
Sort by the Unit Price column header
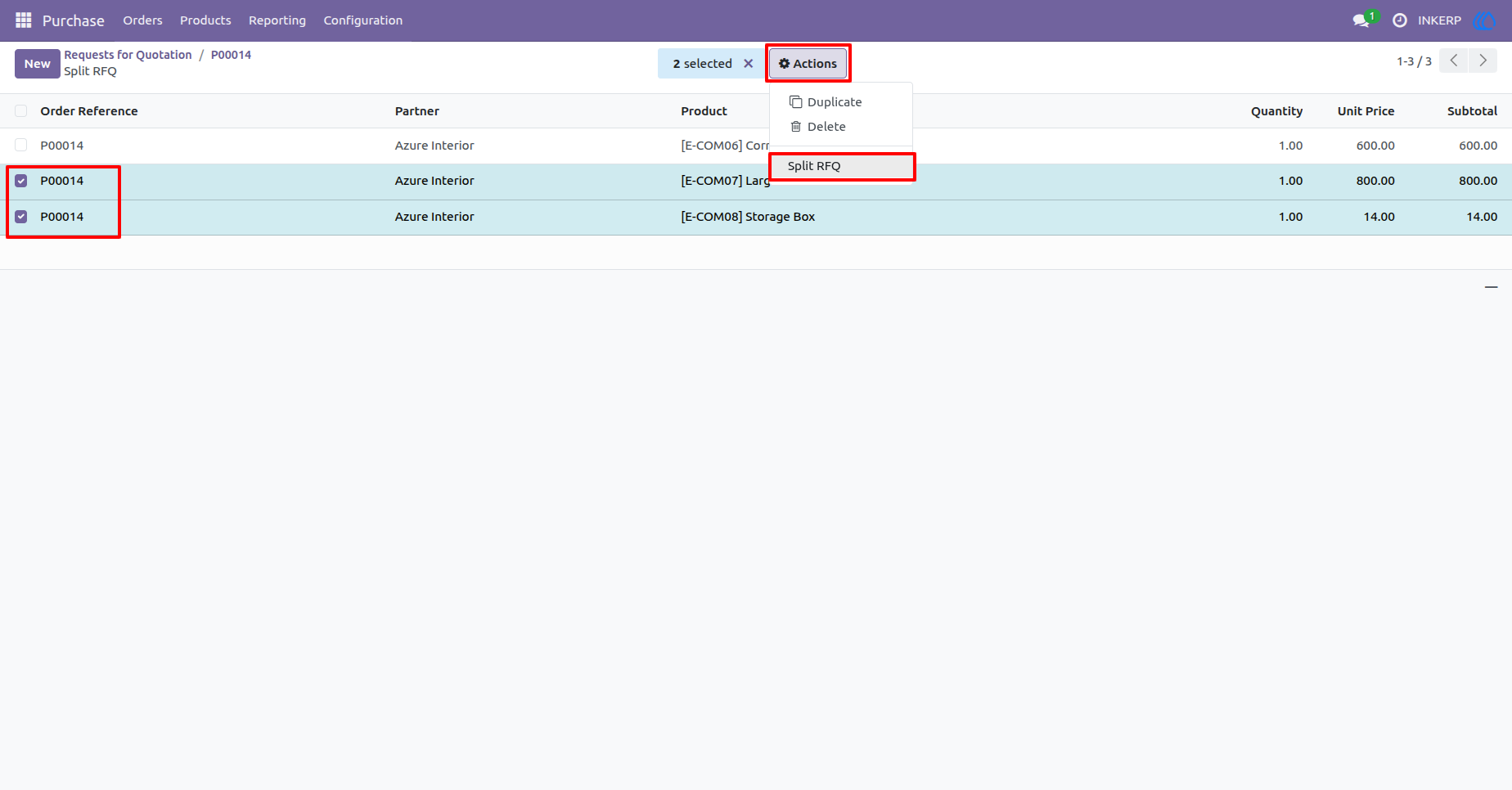(1366, 111)
